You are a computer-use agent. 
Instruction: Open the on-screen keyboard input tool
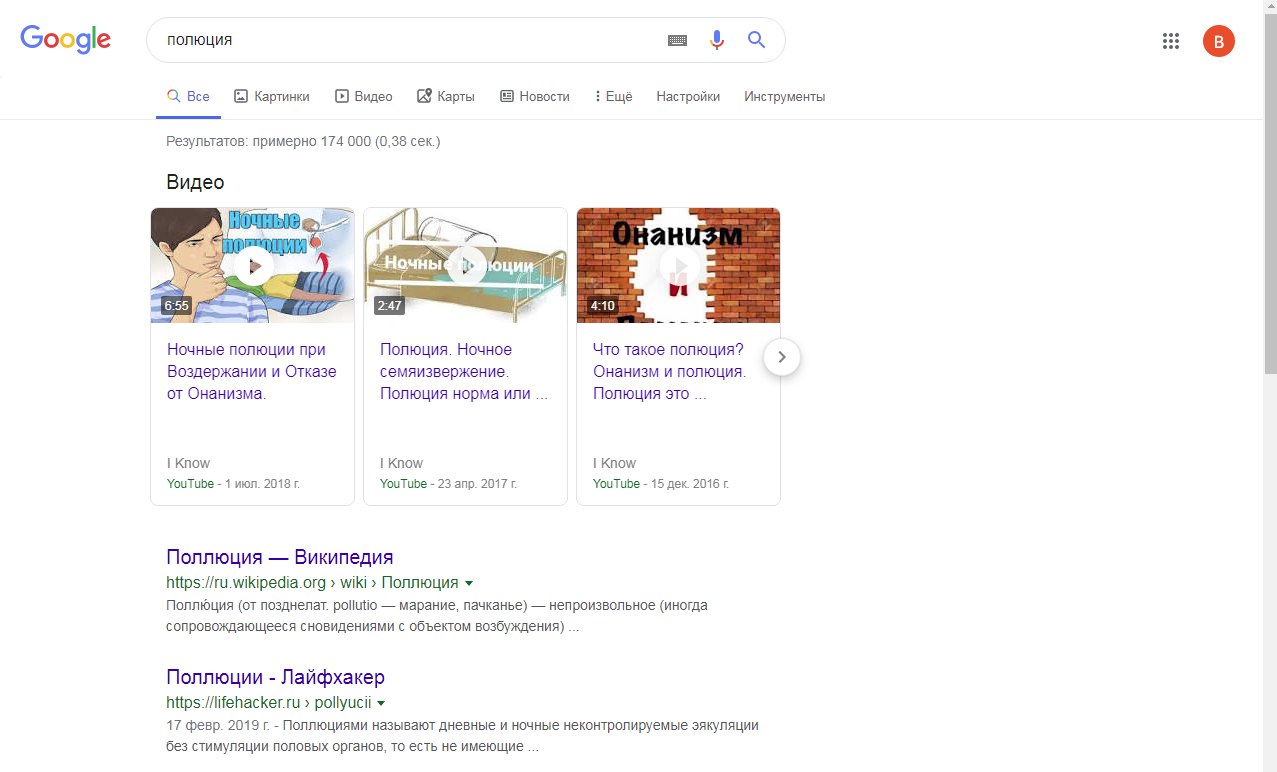(677, 40)
